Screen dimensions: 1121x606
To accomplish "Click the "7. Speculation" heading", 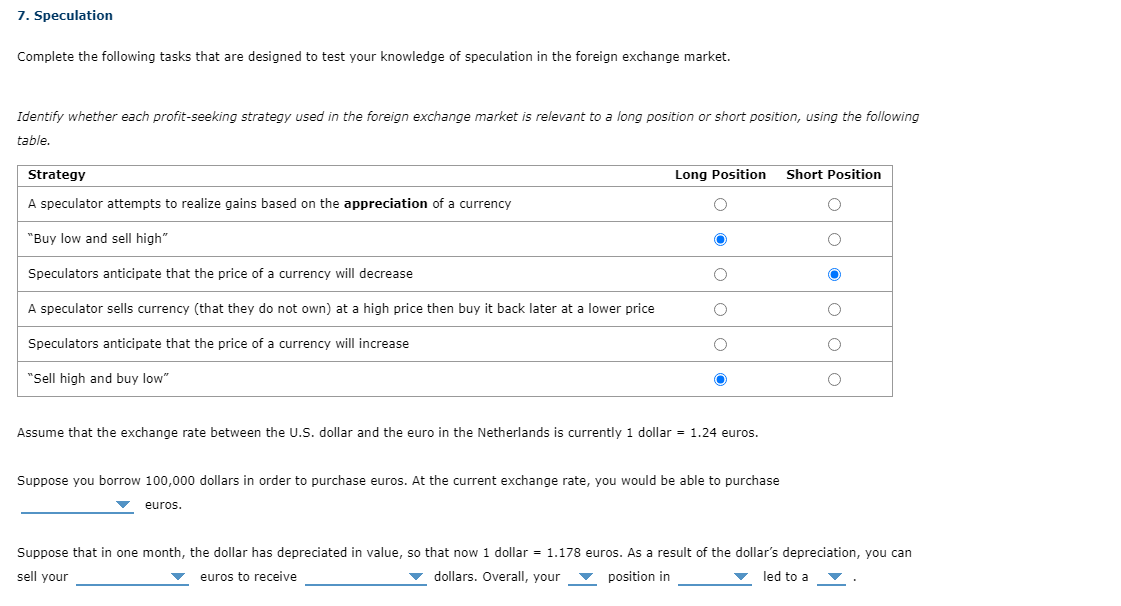I will tap(63, 15).
